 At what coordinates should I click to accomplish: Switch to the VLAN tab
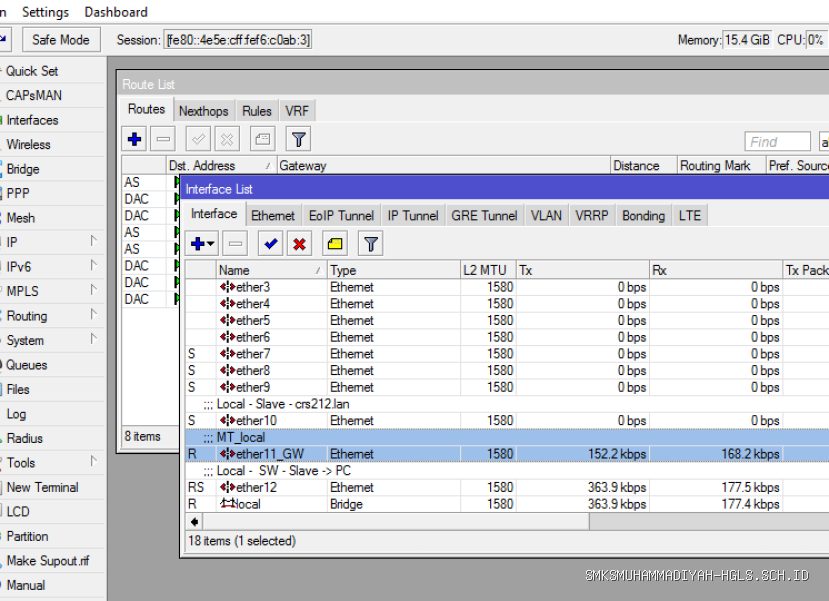(546, 216)
